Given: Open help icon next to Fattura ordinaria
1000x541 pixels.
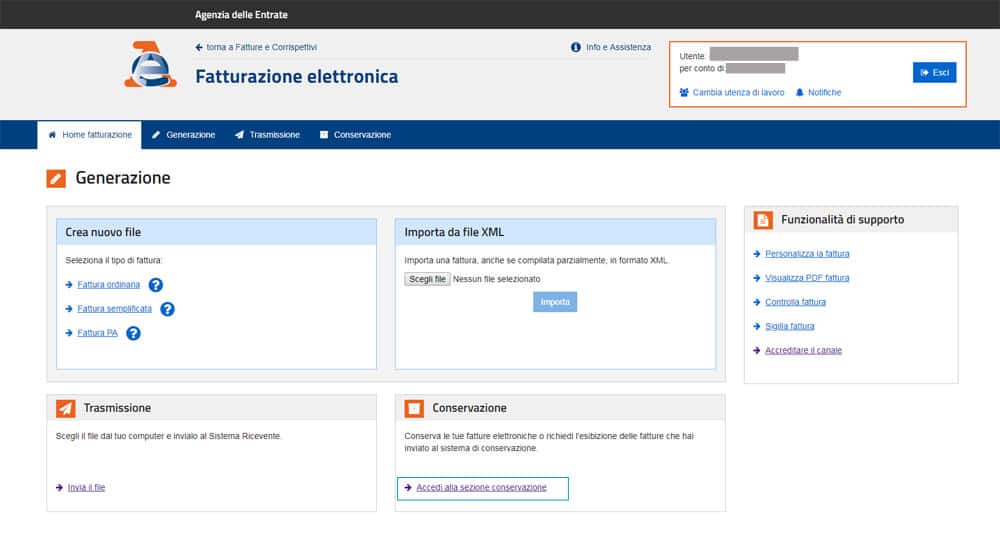Looking at the screenshot, I should tap(156, 285).
